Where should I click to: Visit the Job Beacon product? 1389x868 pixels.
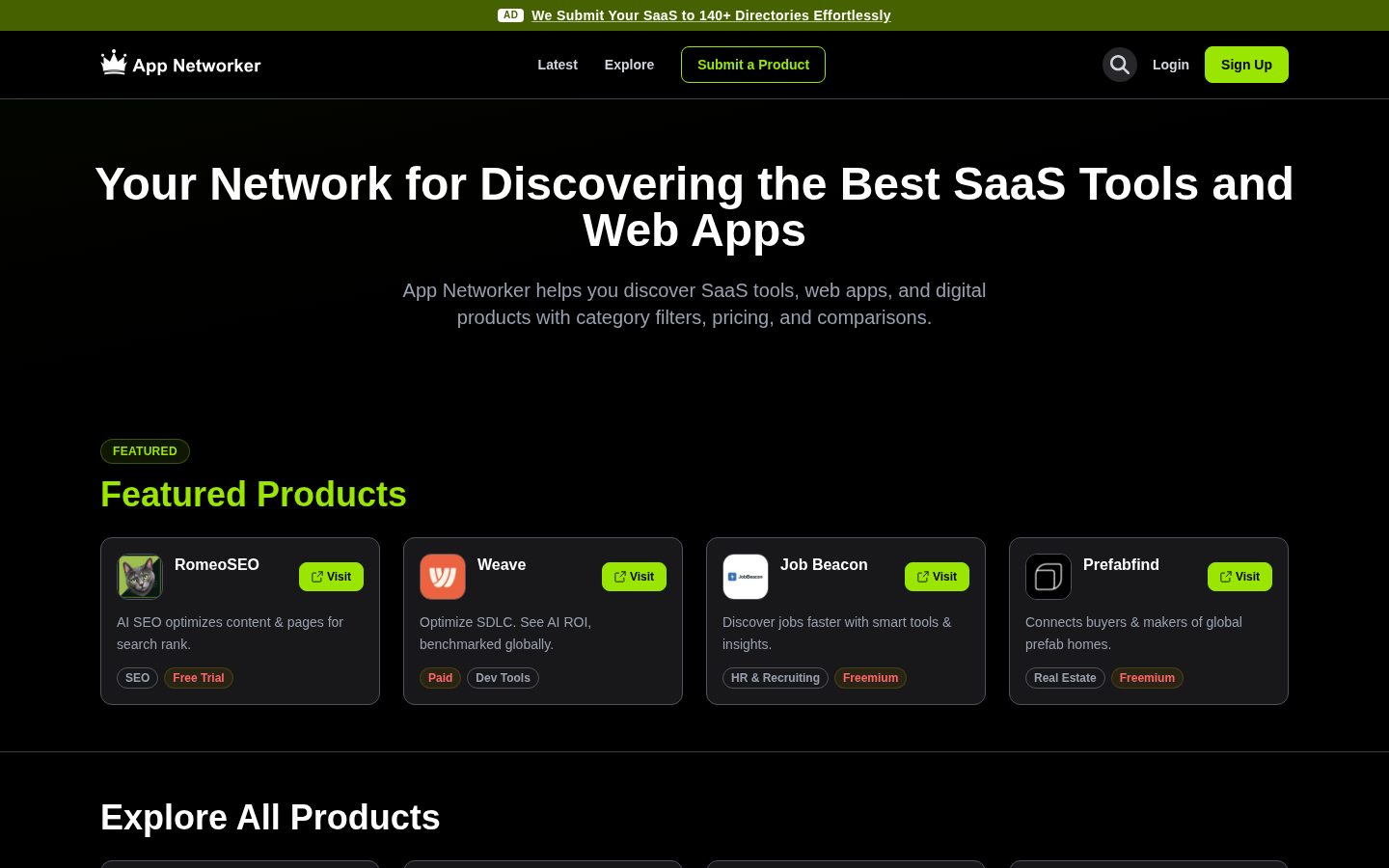click(937, 577)
